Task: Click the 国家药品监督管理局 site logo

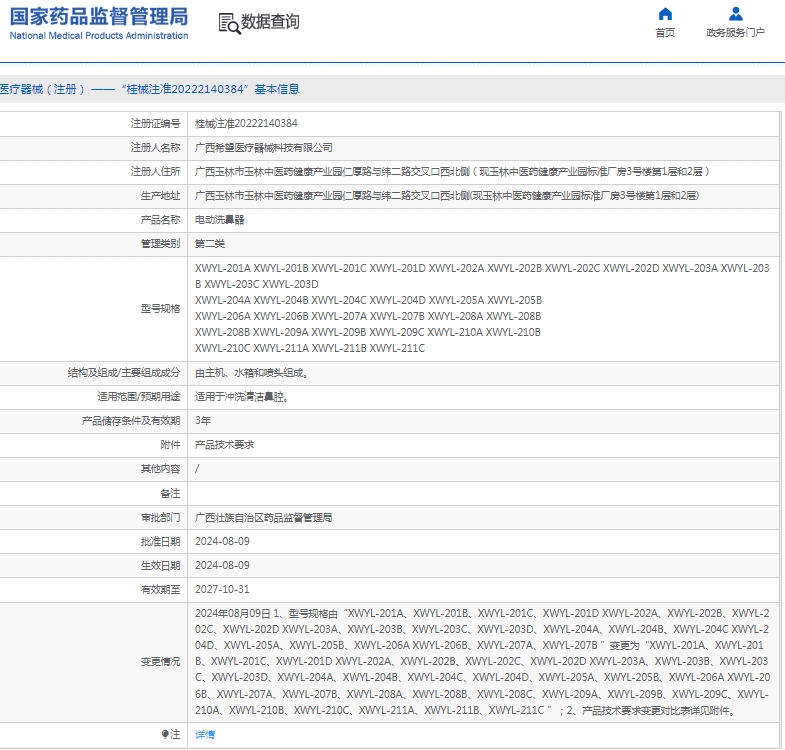Action: (99, 24)
